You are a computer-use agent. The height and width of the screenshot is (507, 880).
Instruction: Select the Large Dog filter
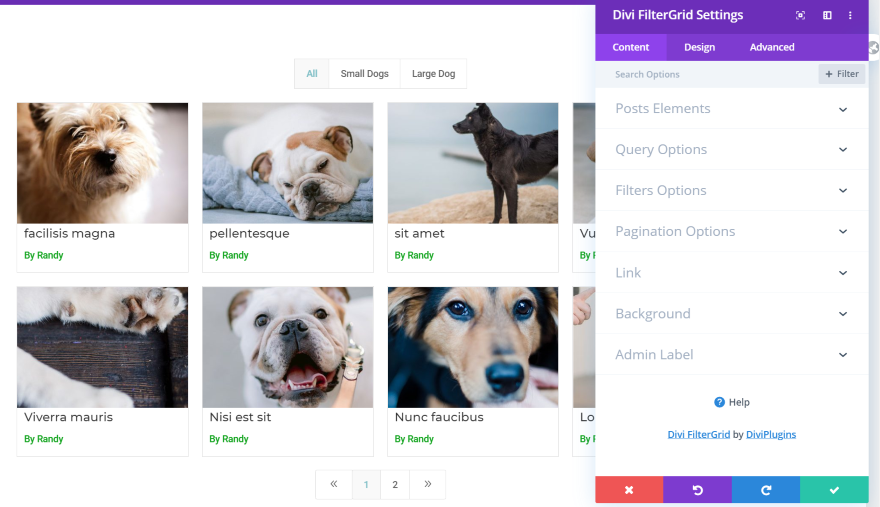[433, 74]
